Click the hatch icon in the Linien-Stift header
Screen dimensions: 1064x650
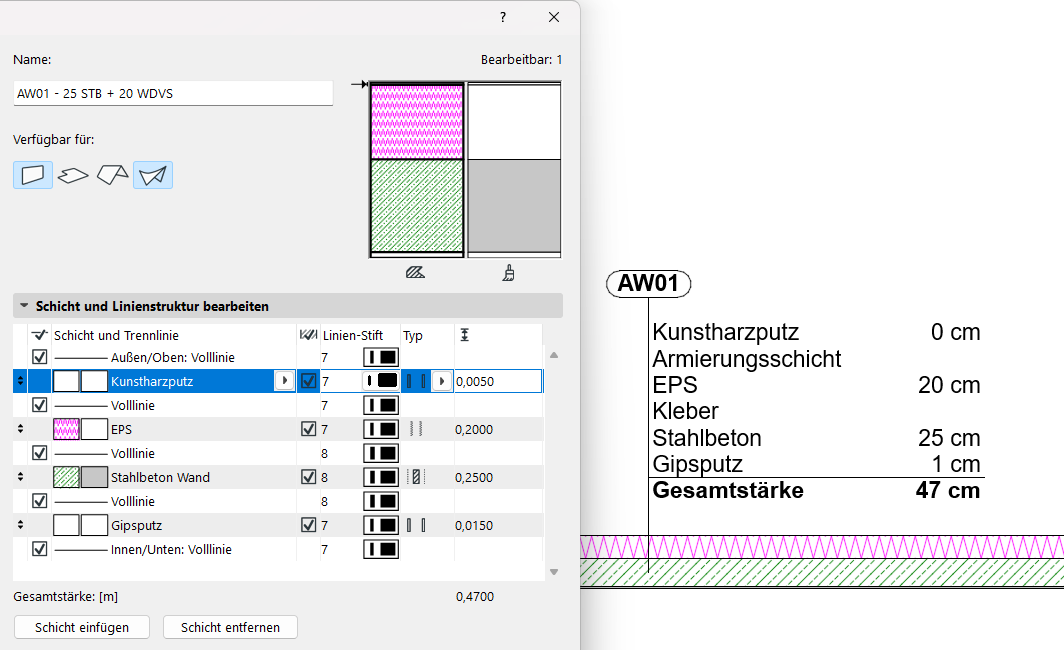308,335
